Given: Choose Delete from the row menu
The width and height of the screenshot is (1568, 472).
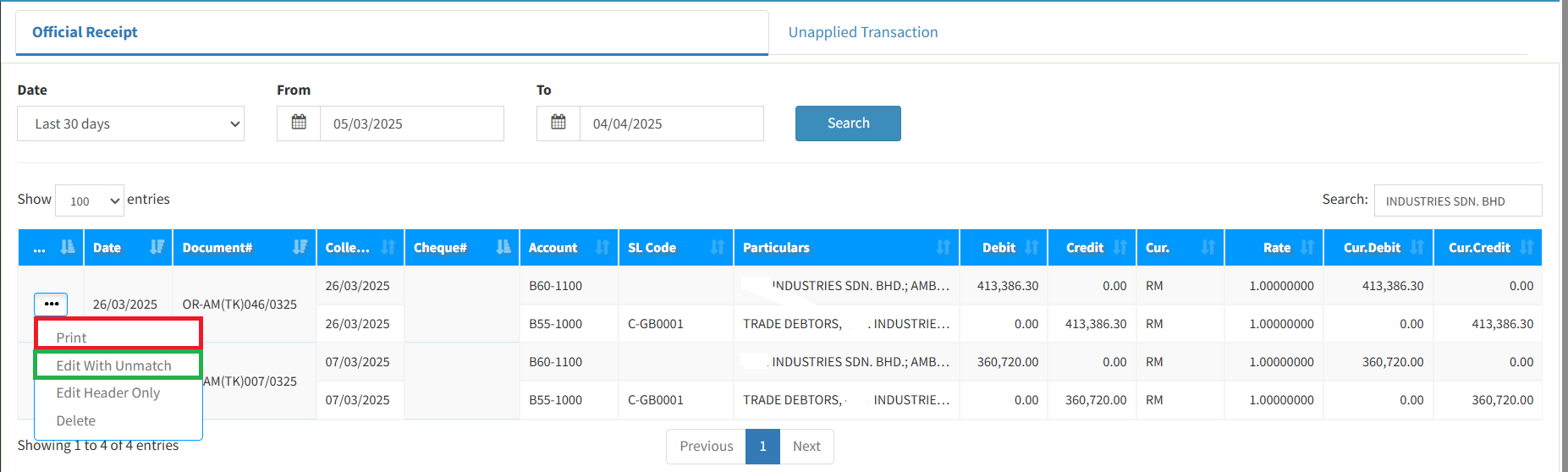Looking at the screenshot, I should (x=76, y=420).
